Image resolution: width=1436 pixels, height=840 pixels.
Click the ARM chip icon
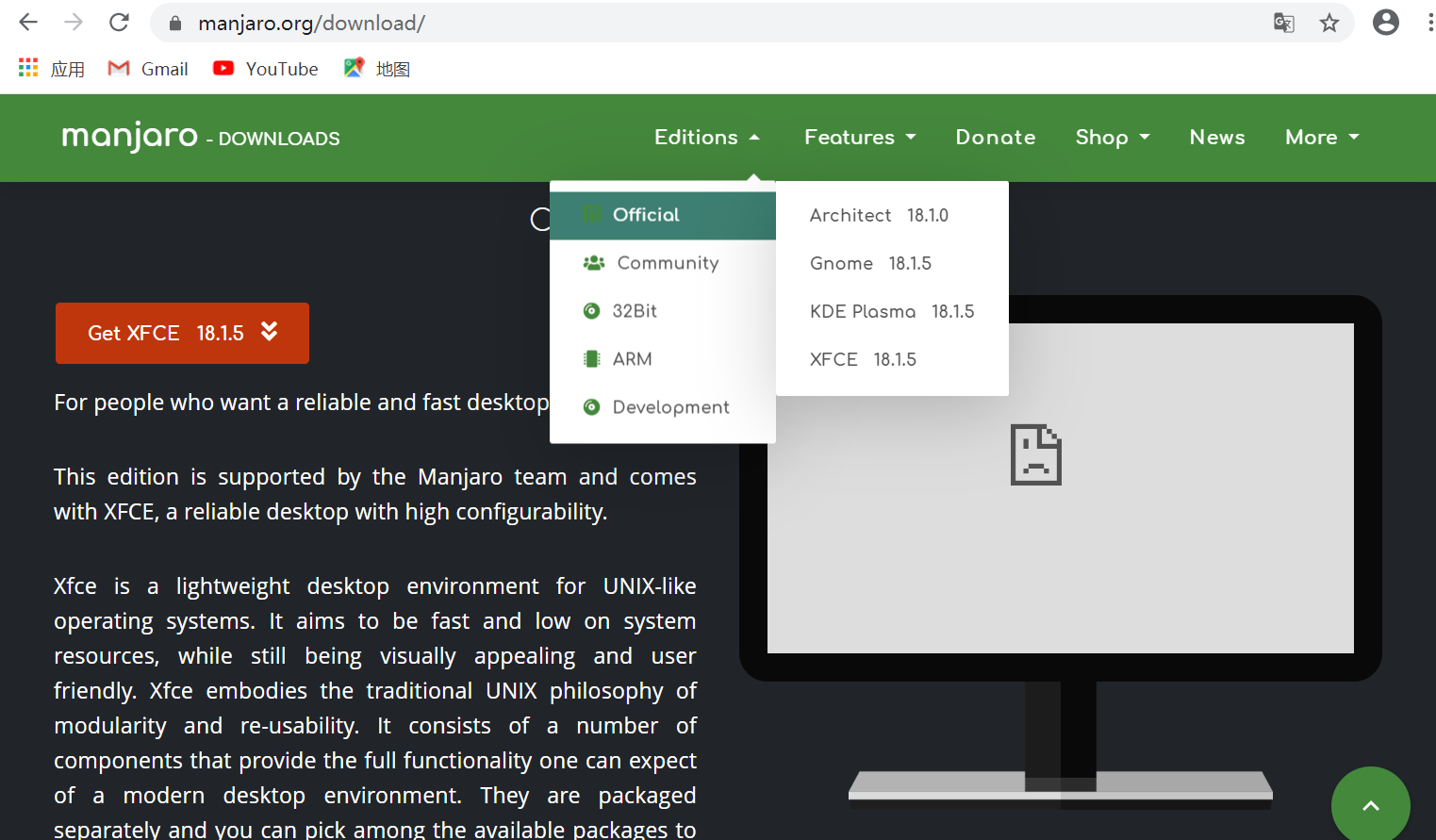[591, 359]
